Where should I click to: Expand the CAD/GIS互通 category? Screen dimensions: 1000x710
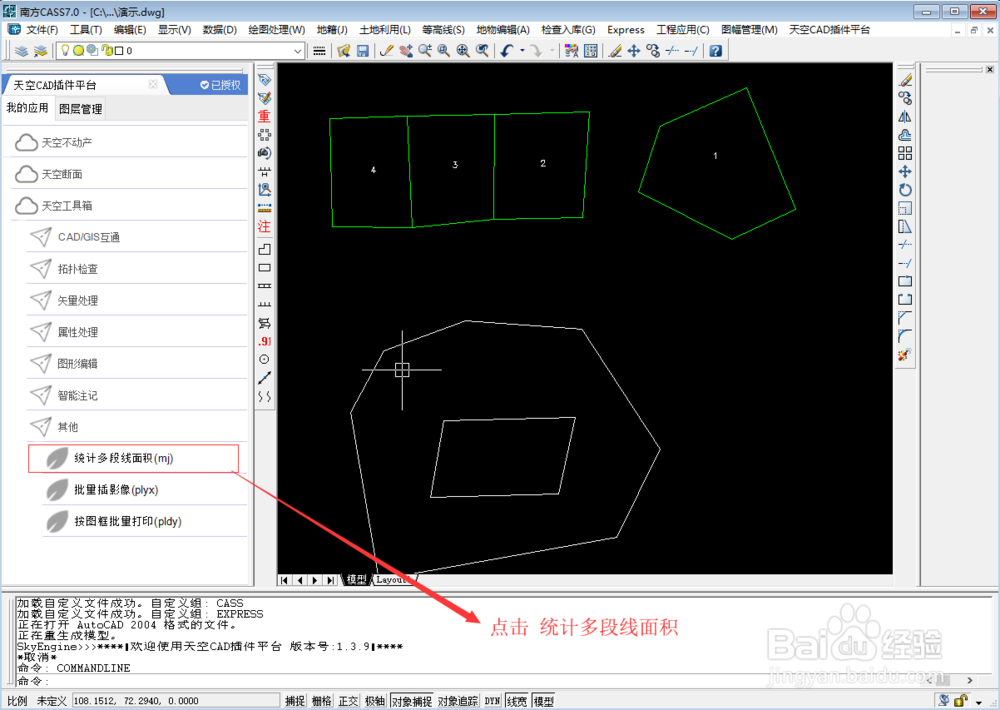pyautogui.click(x=136, y=237)
